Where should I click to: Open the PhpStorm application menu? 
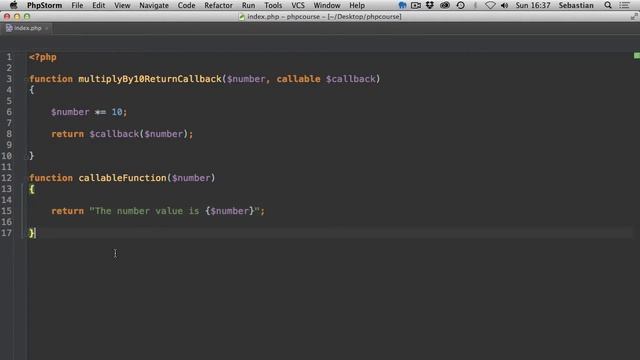(44, 5)
